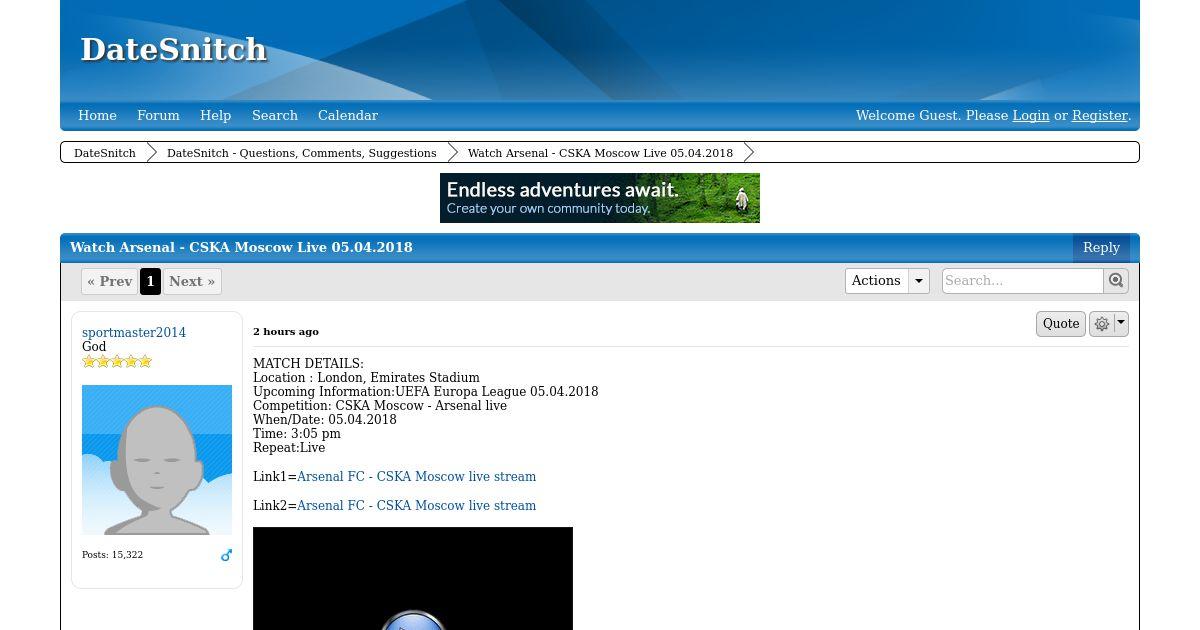The height and width of the screenshot is (630, 1200).
Task: Click sportmaster2014's avatar image
Action: (157, 460)
